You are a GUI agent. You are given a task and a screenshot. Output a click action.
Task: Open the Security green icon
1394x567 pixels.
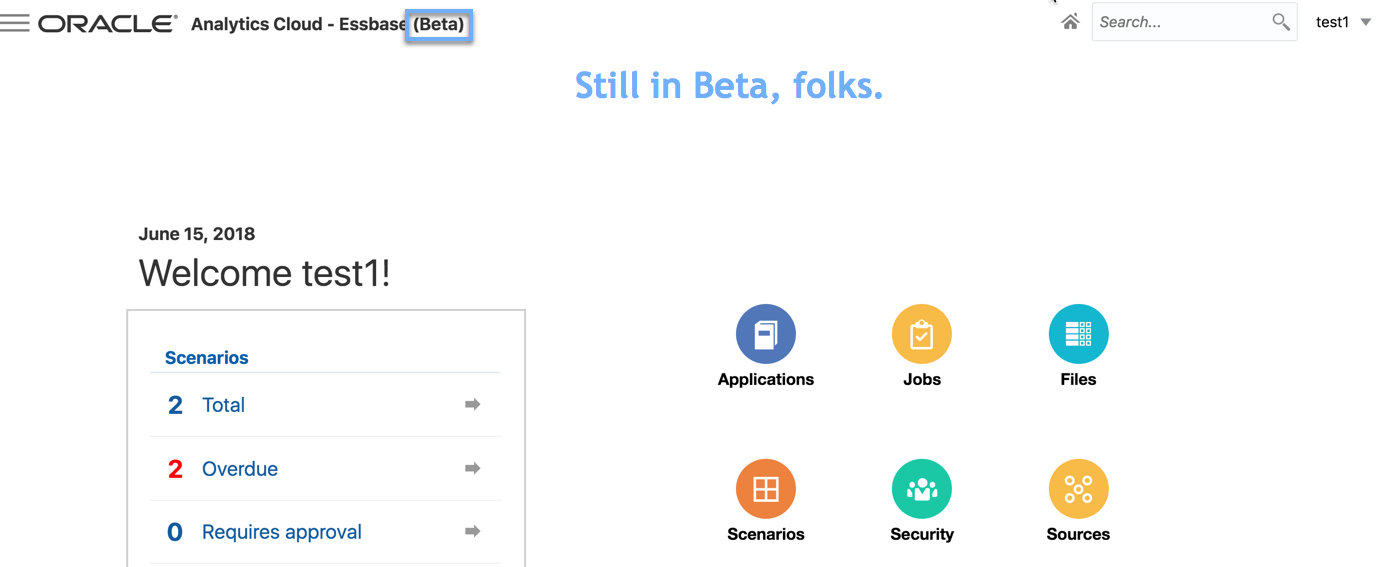coord(921,489)
